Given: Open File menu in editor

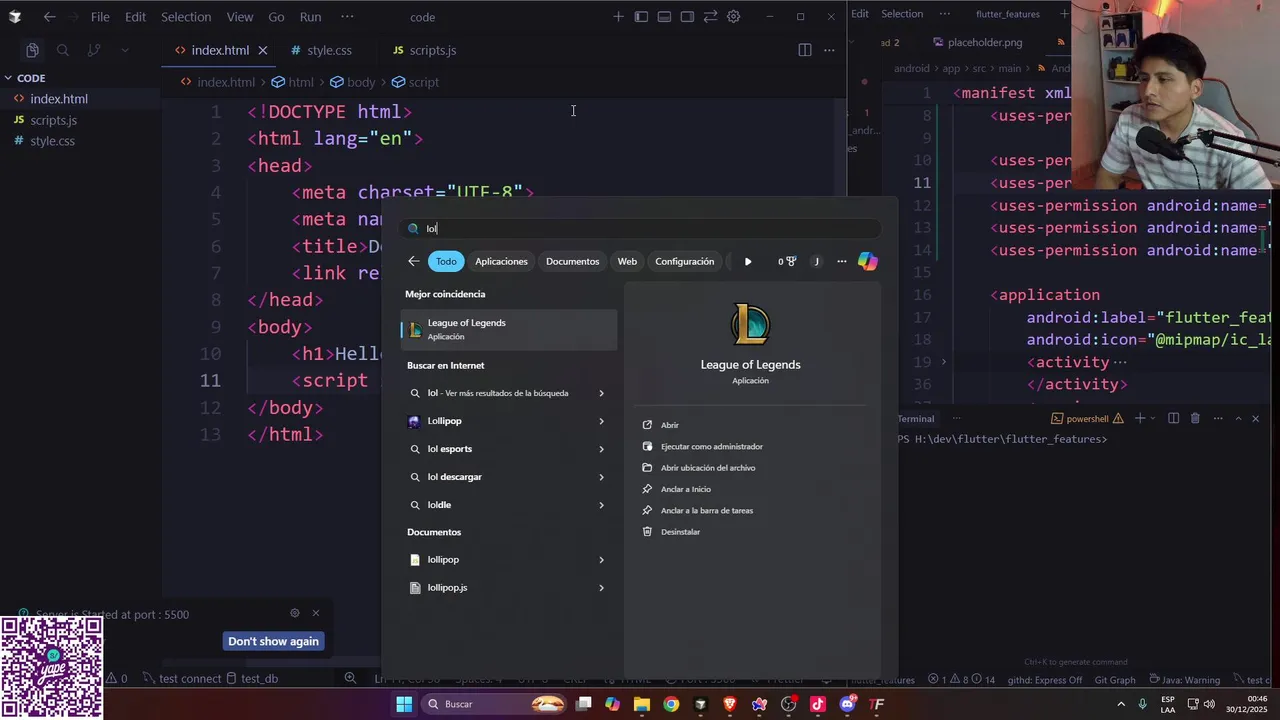Looking at the screenshot, I should tap(100, 17).
